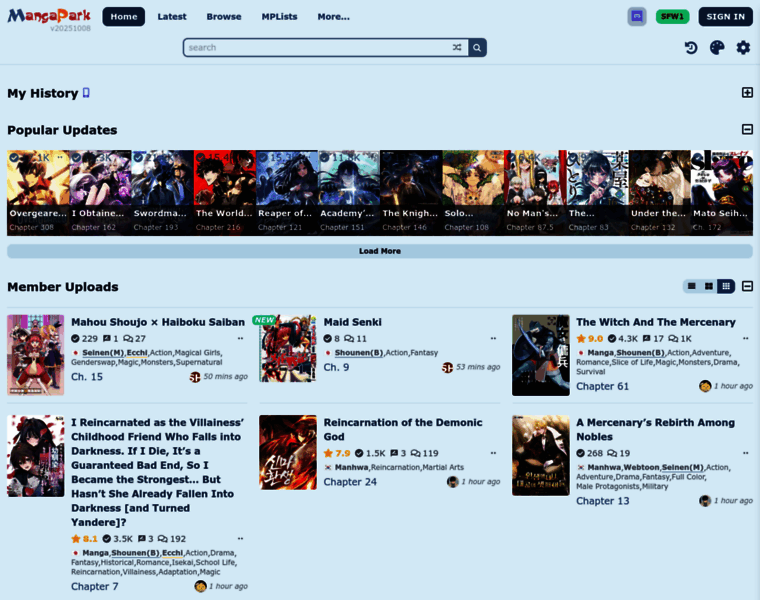760x600 pixels.
Task: Open the Discord icon button
Action: [x=637, y=16]
